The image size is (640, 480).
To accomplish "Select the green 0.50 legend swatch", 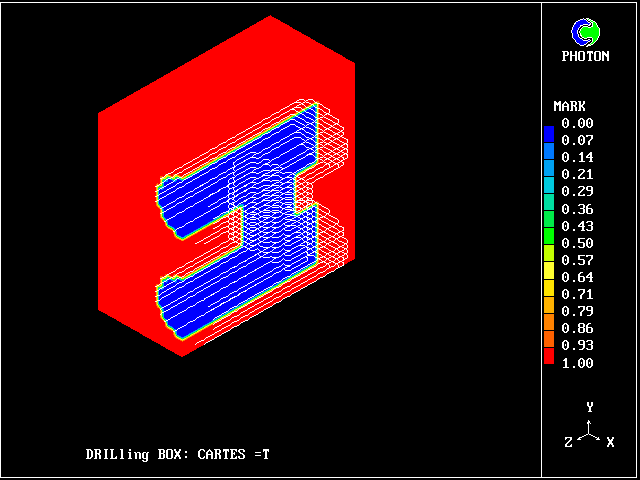I will coord(548,244).
